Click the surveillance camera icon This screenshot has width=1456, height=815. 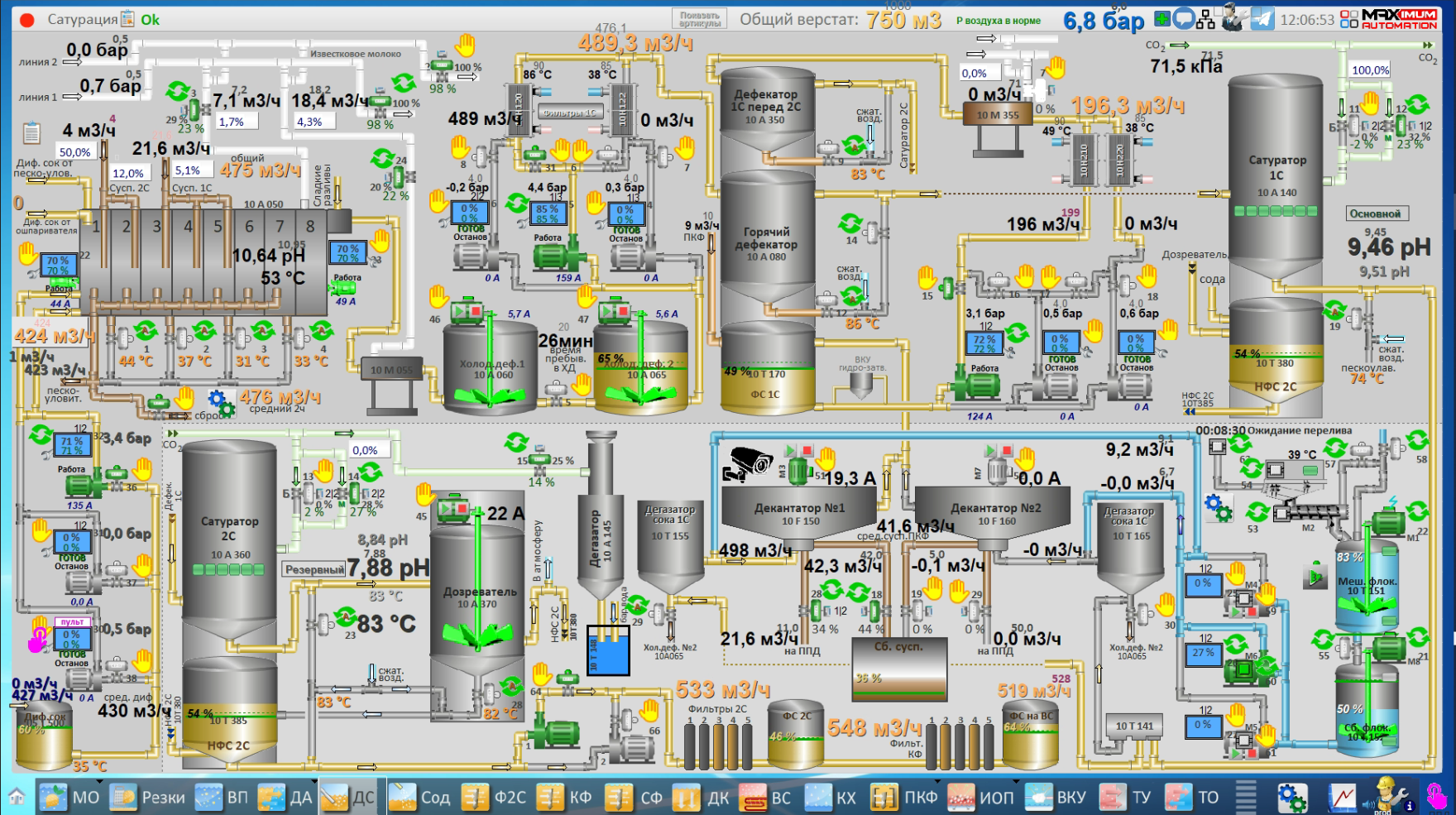pos(750,463)
